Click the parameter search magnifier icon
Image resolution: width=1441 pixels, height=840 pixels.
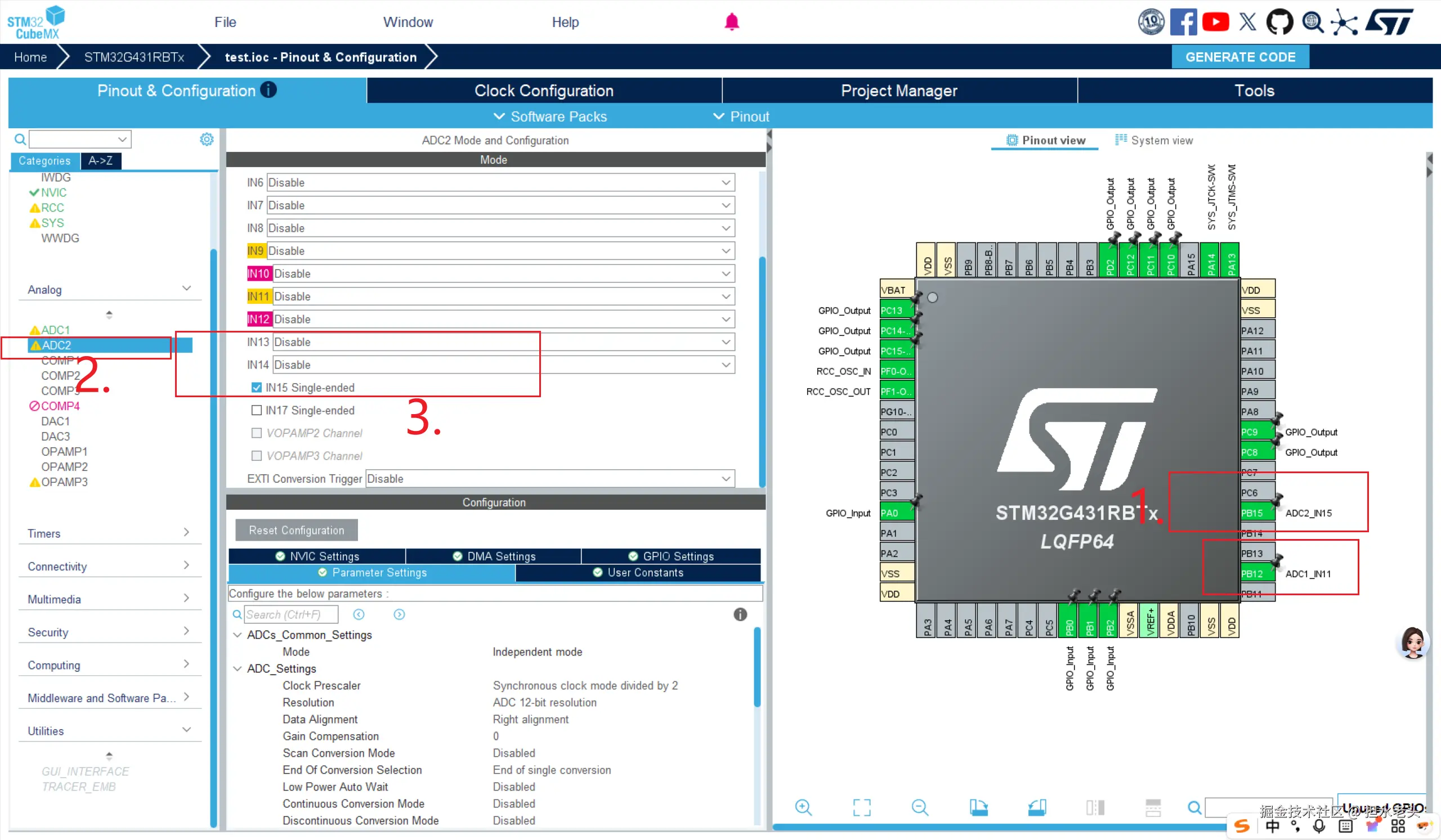click(237, 614)
